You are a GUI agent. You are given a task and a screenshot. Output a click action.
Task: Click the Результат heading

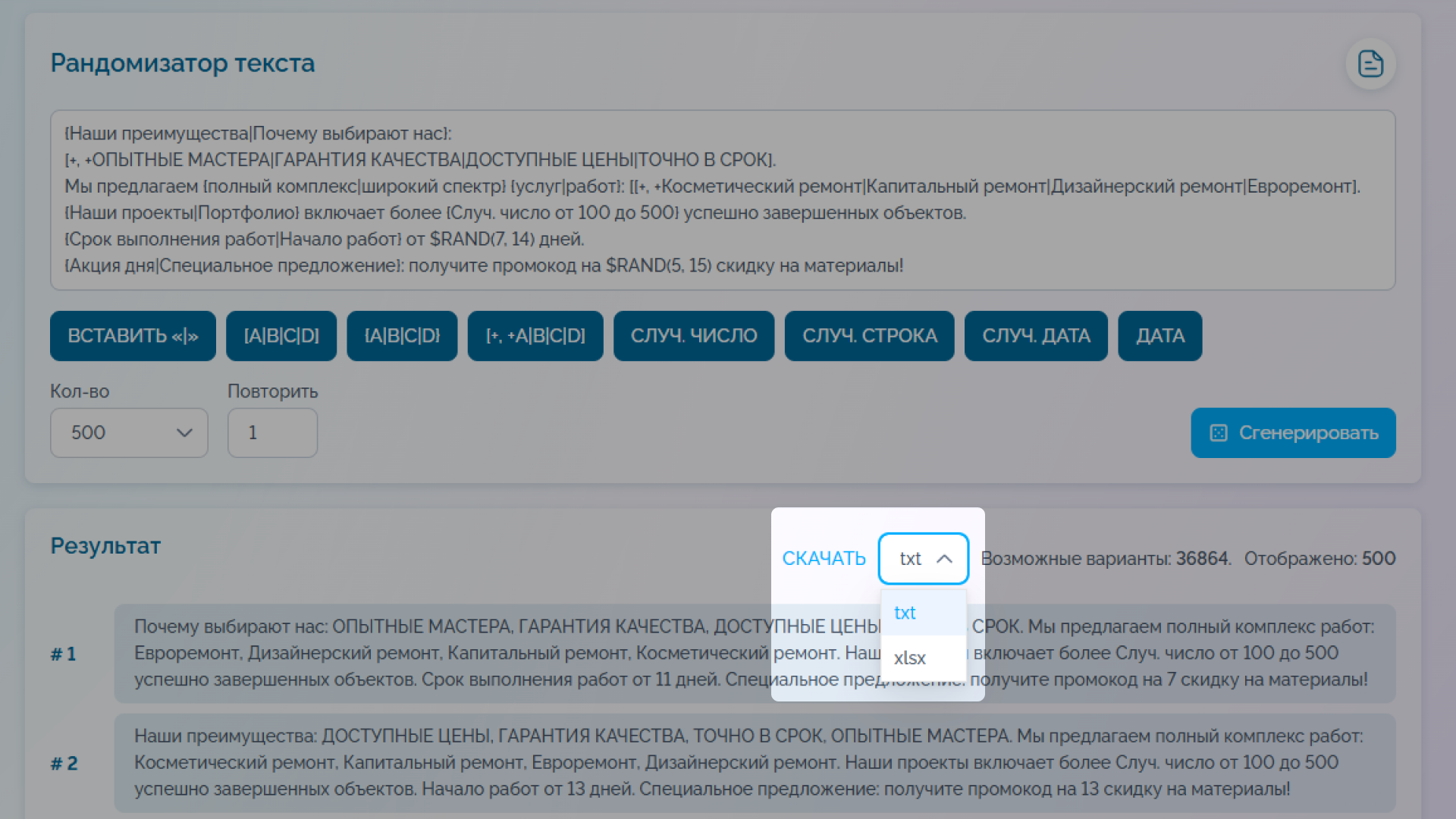pyautogui.click(x=105, y=546)
